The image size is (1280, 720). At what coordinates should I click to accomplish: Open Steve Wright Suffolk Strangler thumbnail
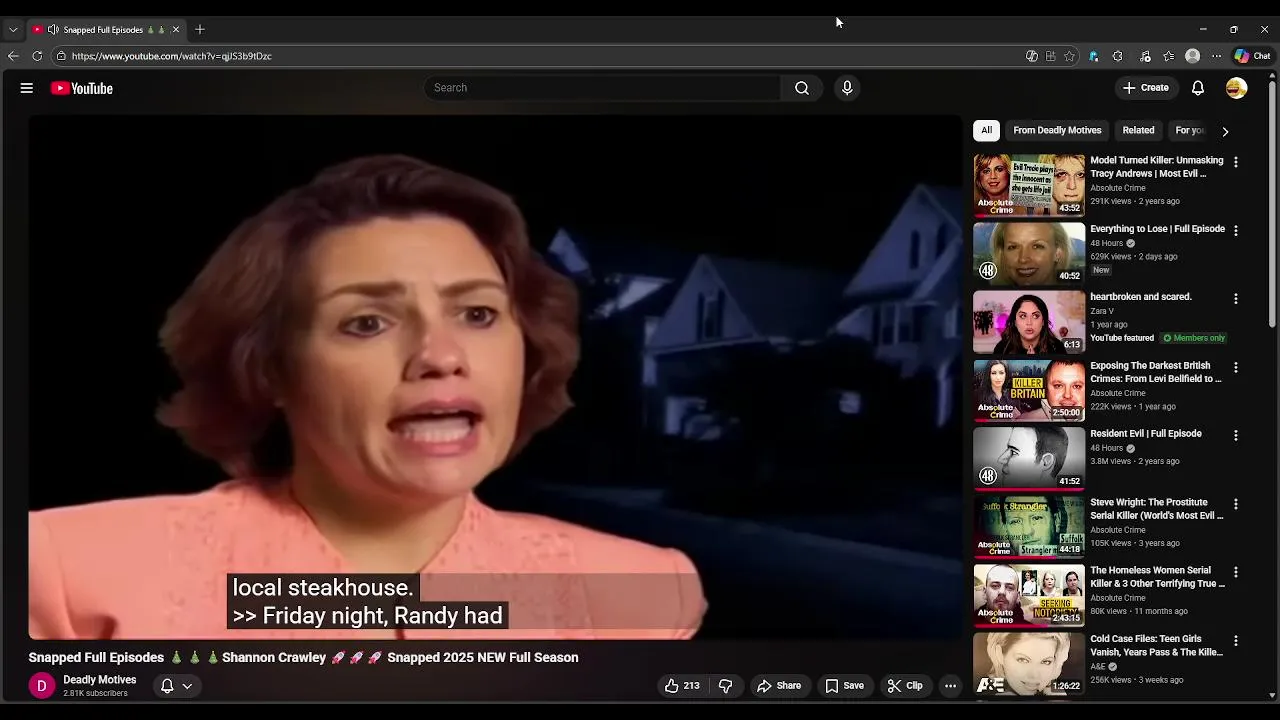tap(1029, 527)
